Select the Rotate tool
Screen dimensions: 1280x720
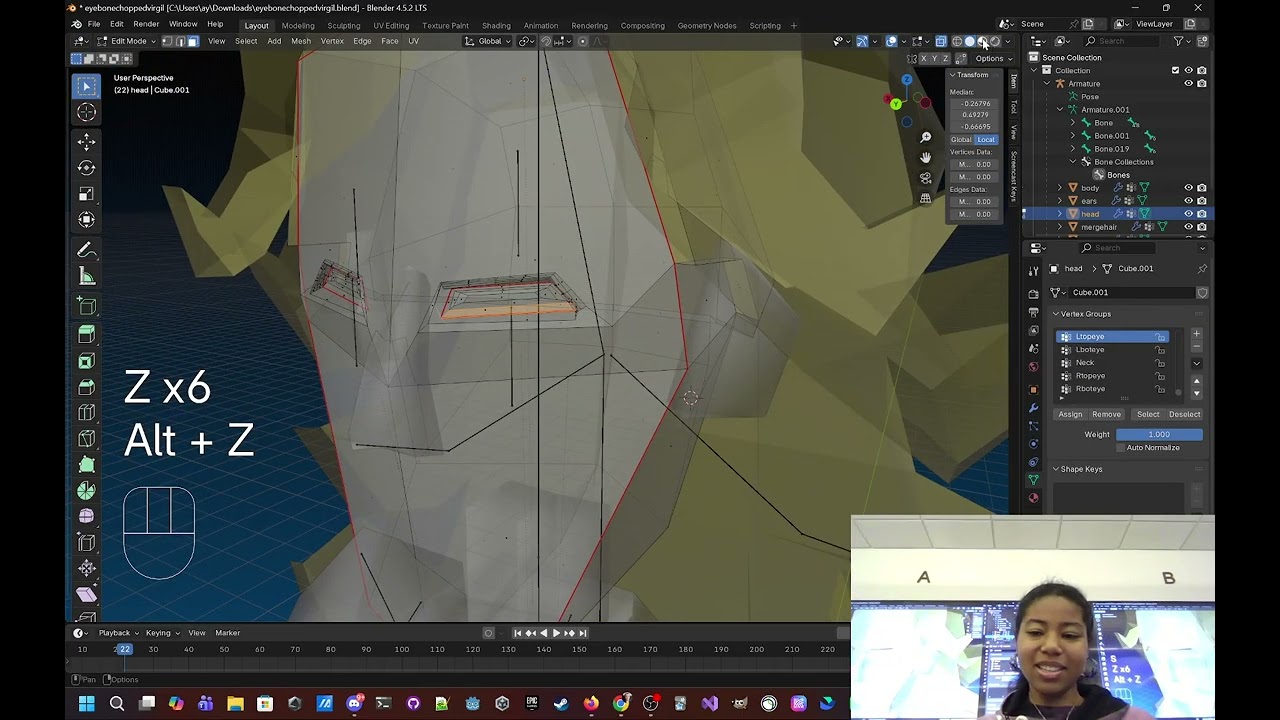tap(87, 168)
